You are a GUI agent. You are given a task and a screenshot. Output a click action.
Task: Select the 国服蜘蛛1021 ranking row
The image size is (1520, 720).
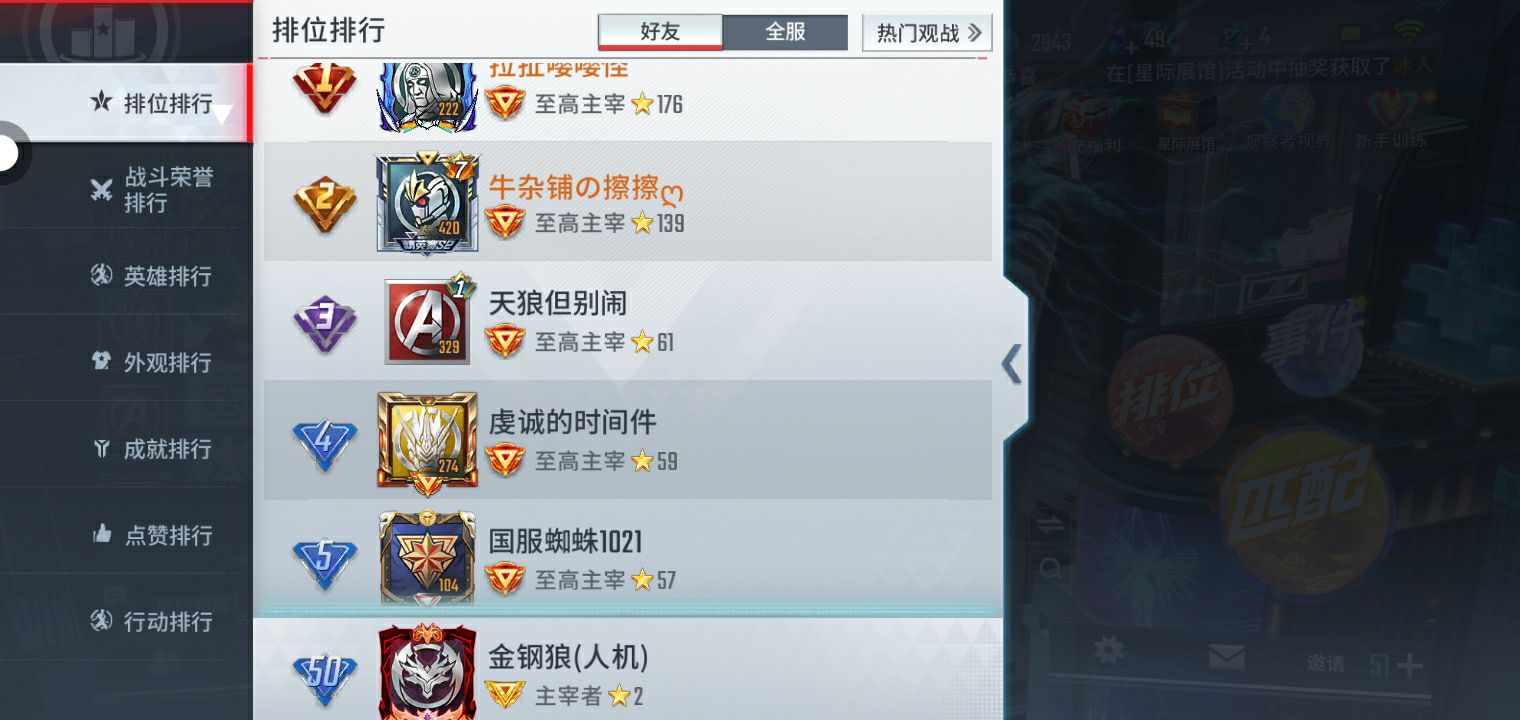[x=628, y=559]
